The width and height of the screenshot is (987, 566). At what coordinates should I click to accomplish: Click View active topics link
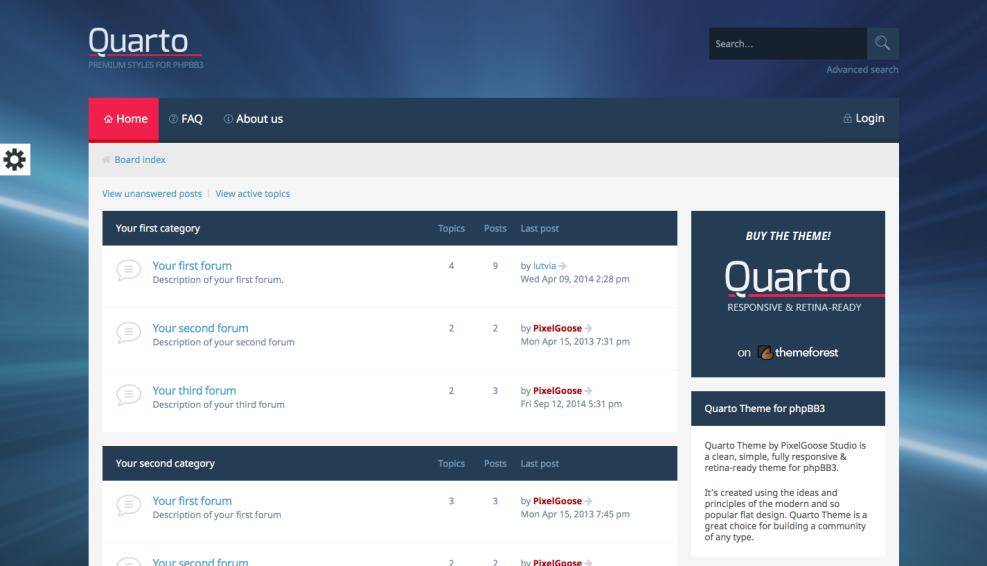[253, 194]
